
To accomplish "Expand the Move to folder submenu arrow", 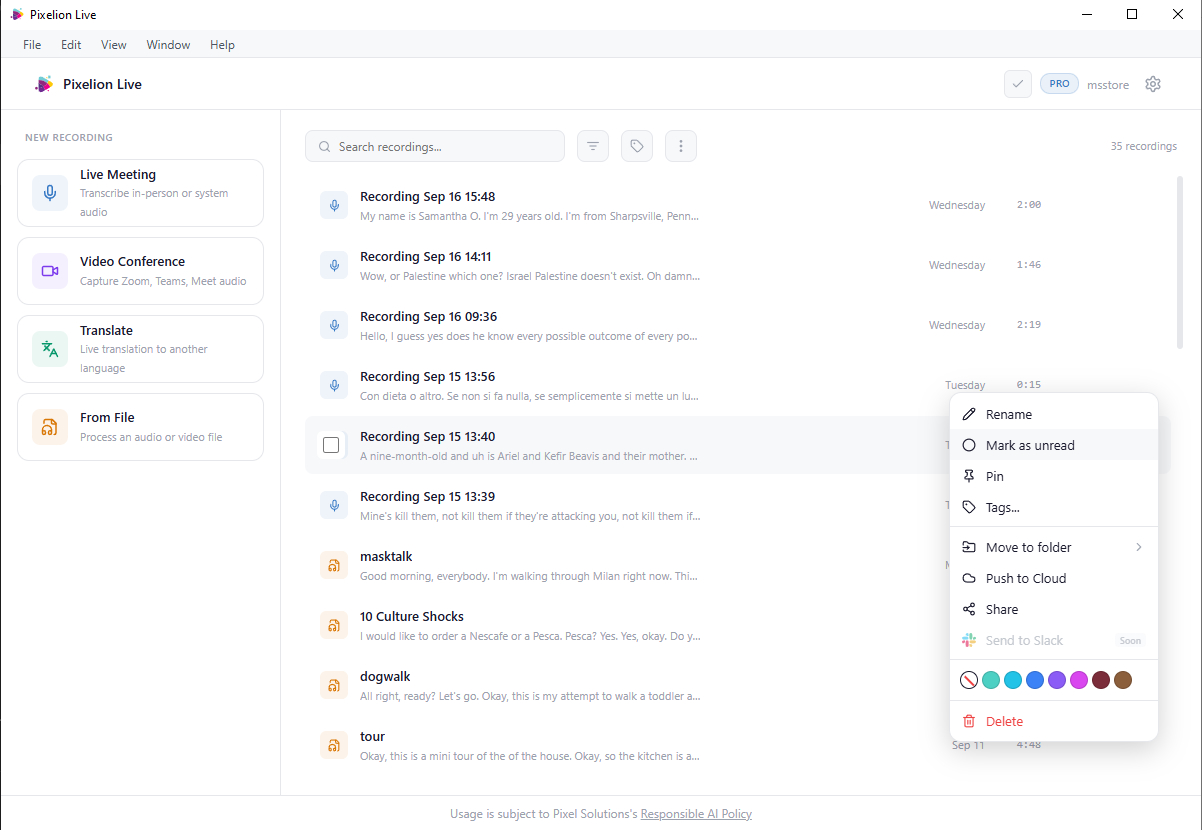I will 1138,547.
